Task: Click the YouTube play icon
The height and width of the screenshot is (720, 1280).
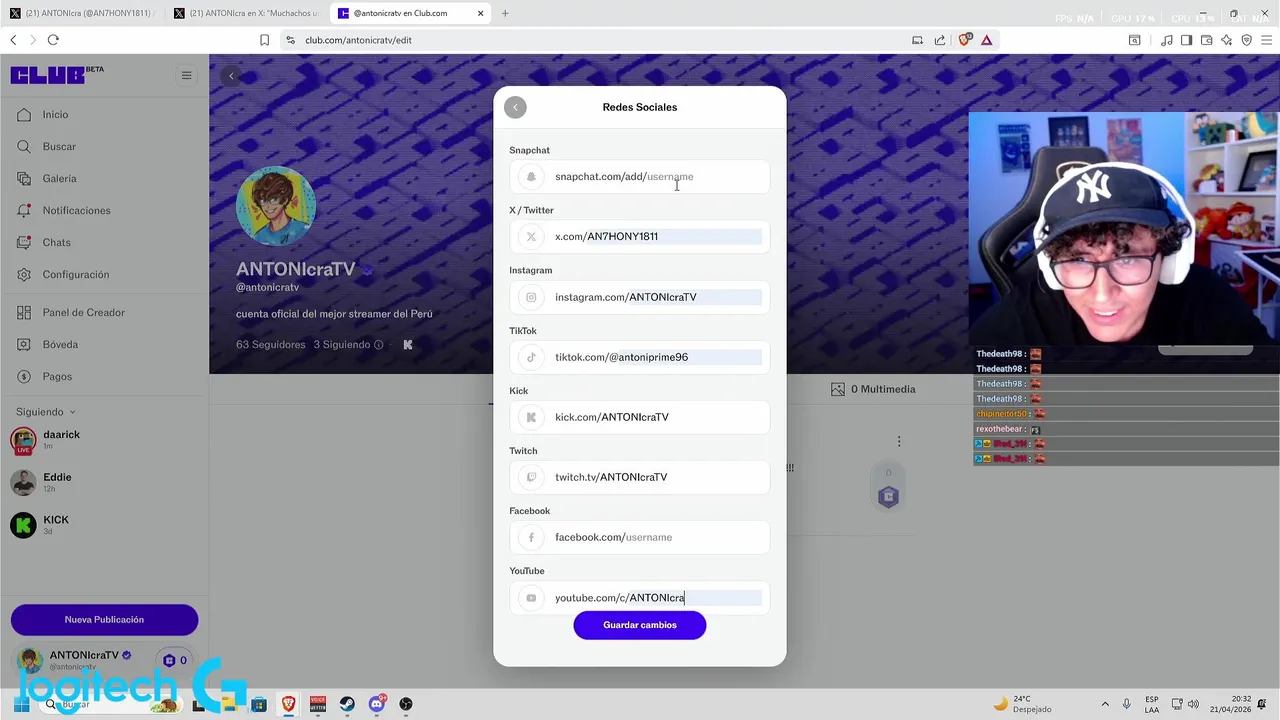Action: click(531, 598)
